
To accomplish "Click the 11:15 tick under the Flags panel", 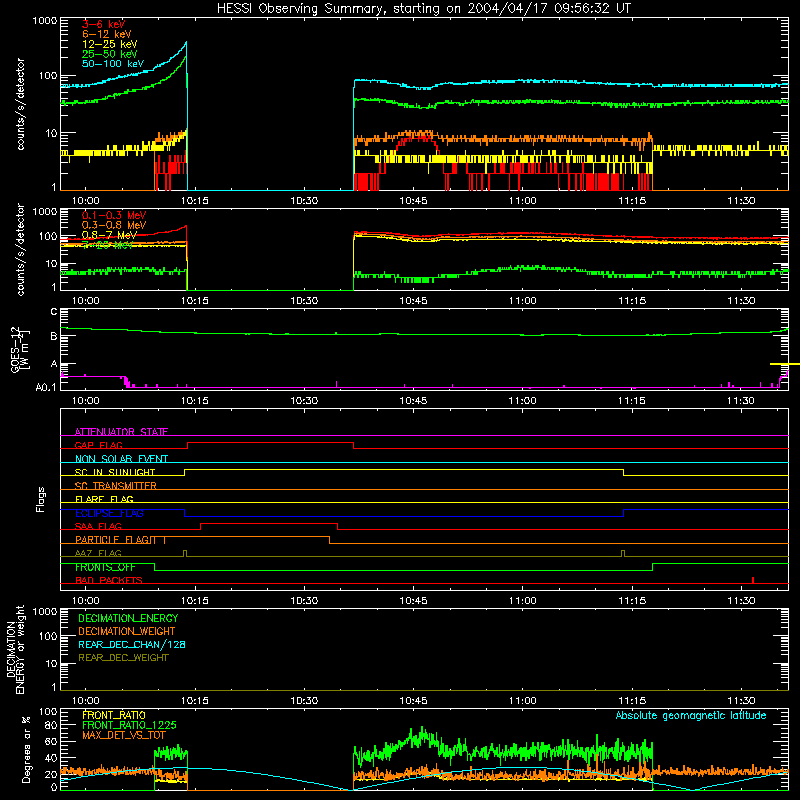I will 632,601.
